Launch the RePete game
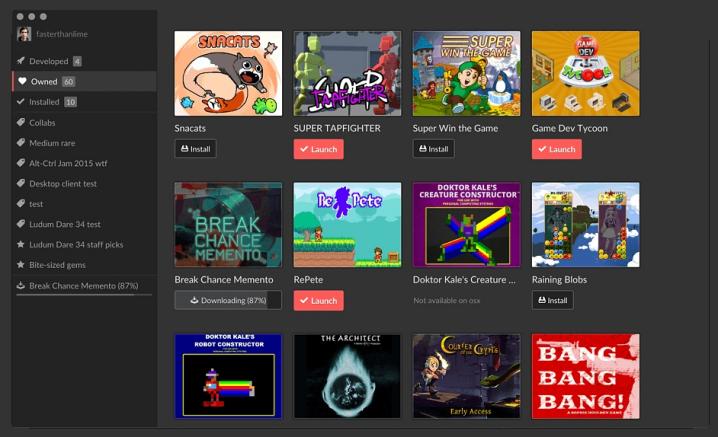The image size is (718, 437). click(319, 300)
